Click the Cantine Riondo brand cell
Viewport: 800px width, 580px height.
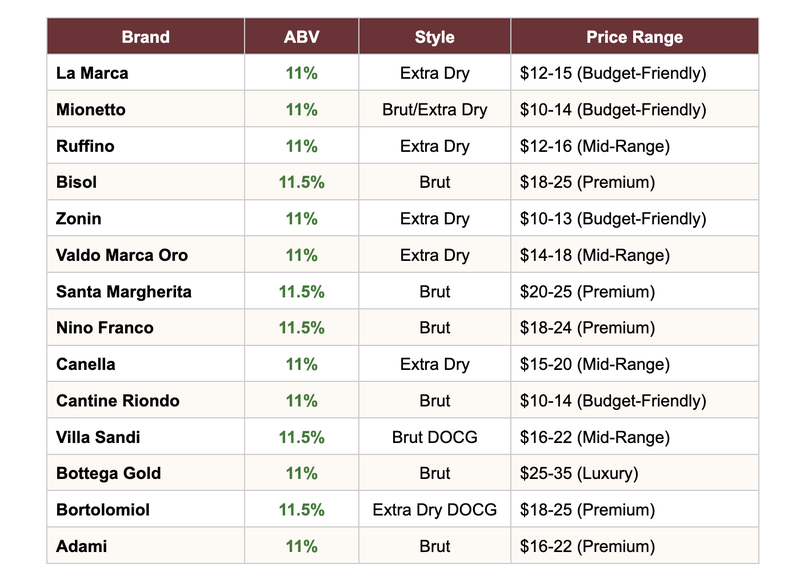pos(118,400)
